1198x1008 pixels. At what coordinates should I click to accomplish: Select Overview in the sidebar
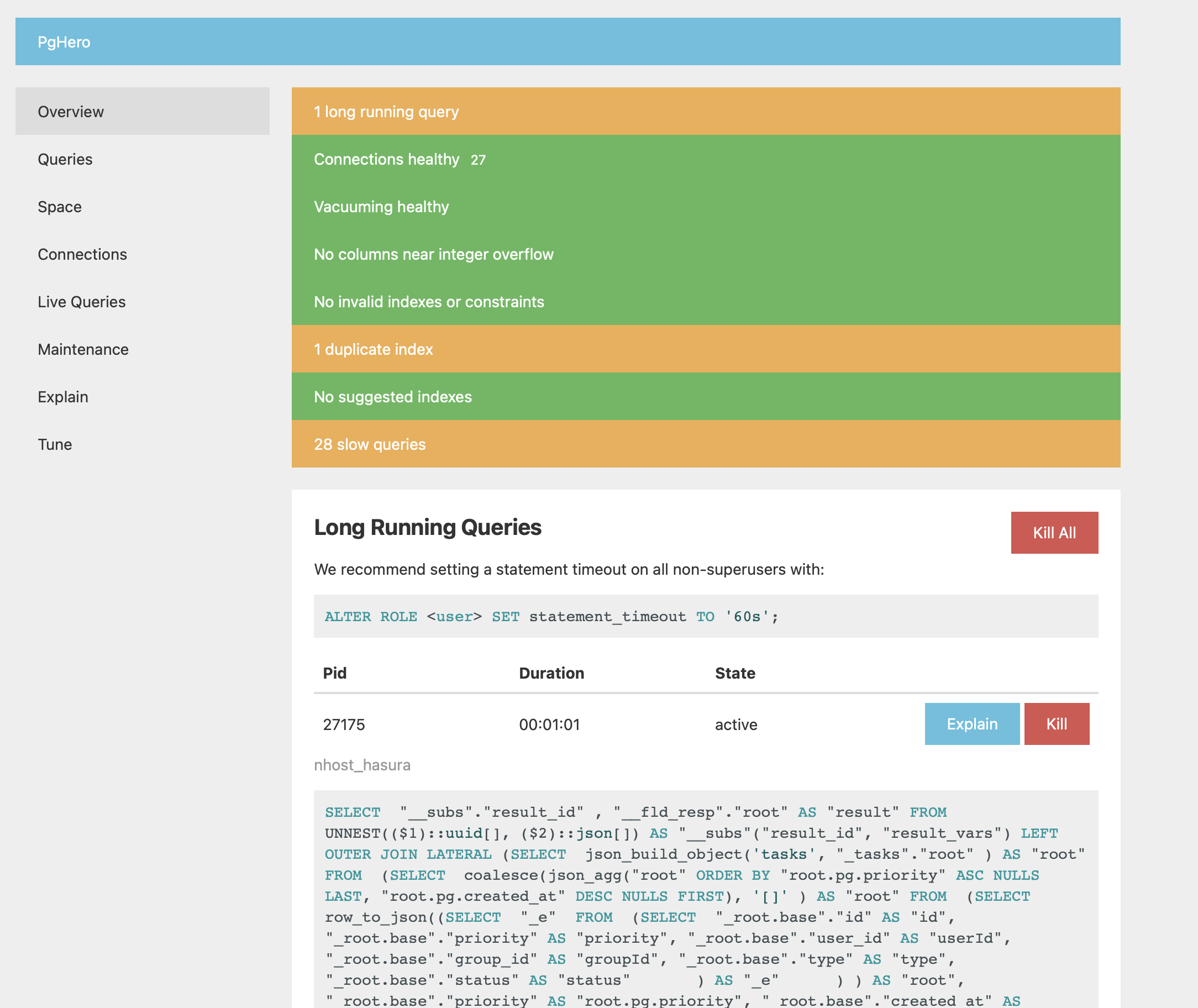tap(71, 112)
